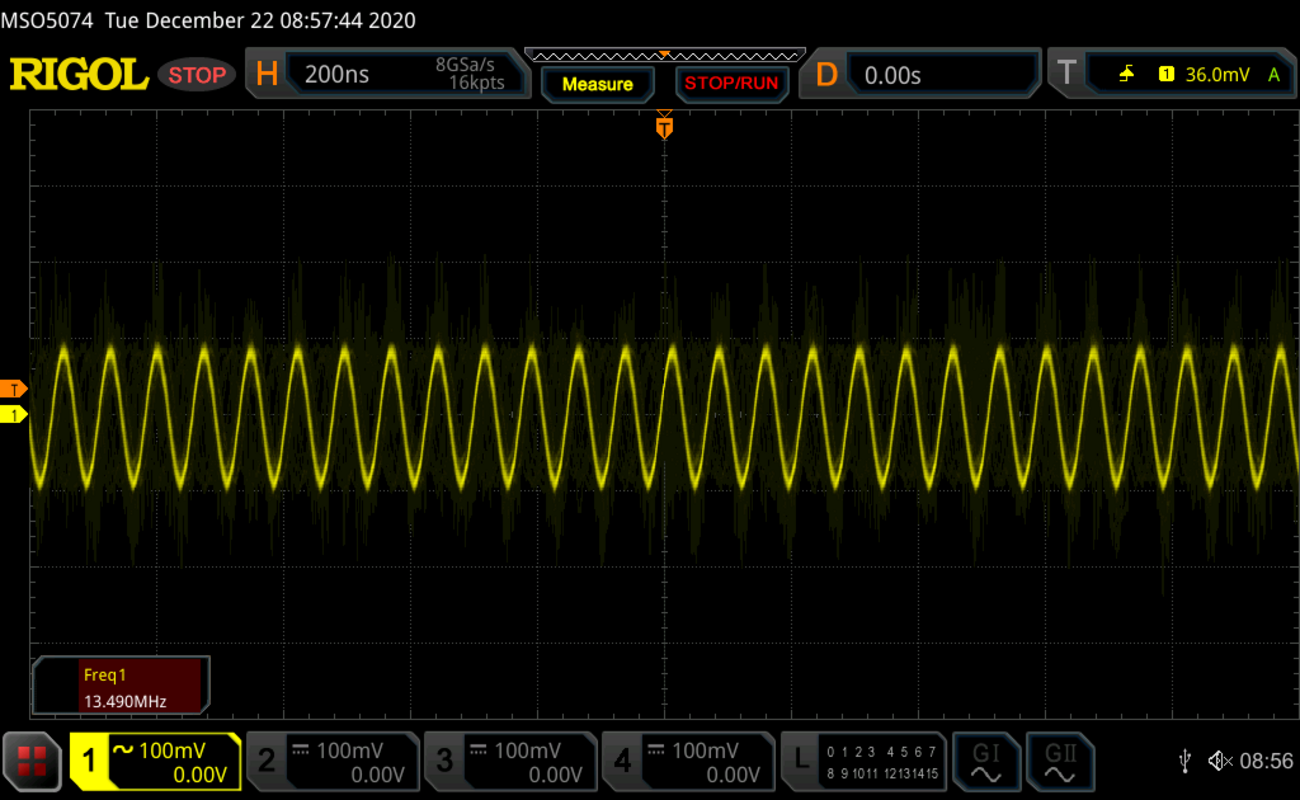Click the USB connection status icon
The image size is (1300, 800).
coord(1184,762)
